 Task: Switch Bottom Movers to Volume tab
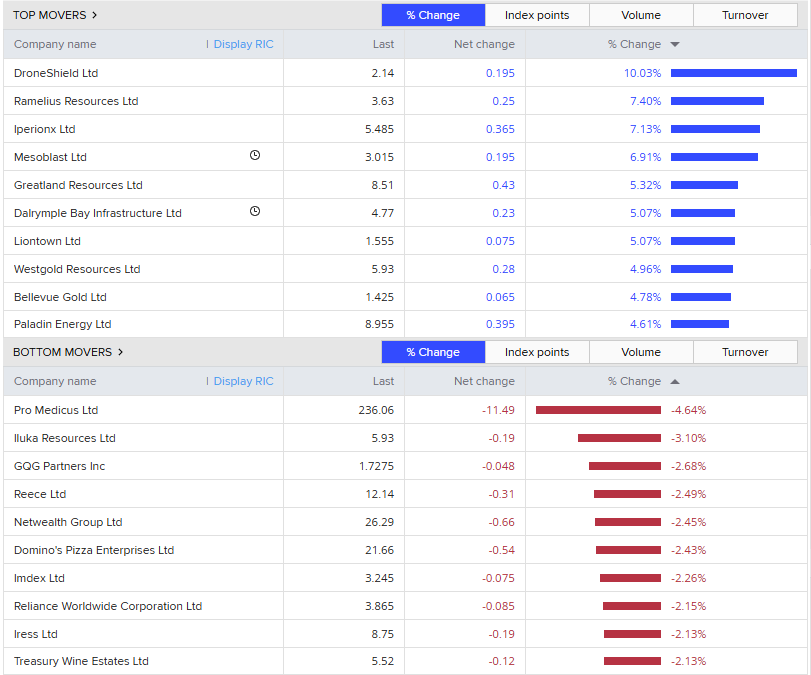[641, 352]
